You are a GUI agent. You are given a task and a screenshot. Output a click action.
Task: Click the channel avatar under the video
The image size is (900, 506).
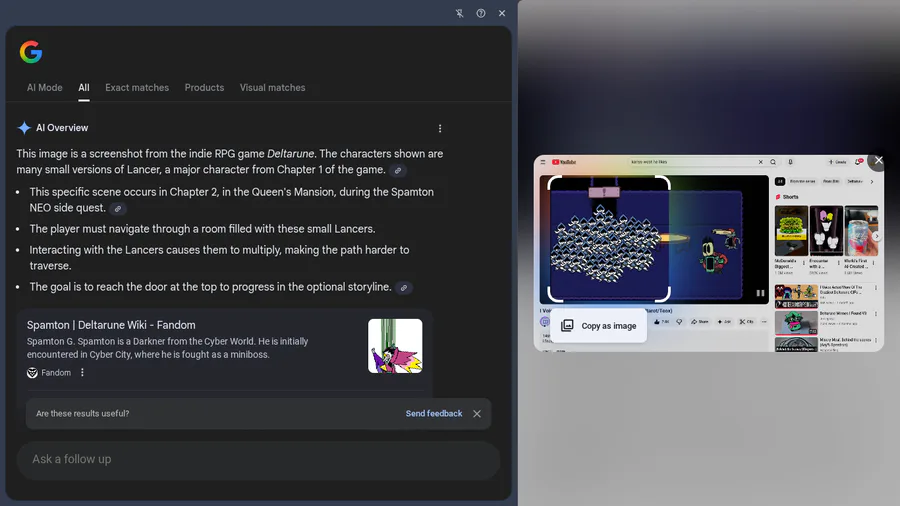tap(545, 322)
